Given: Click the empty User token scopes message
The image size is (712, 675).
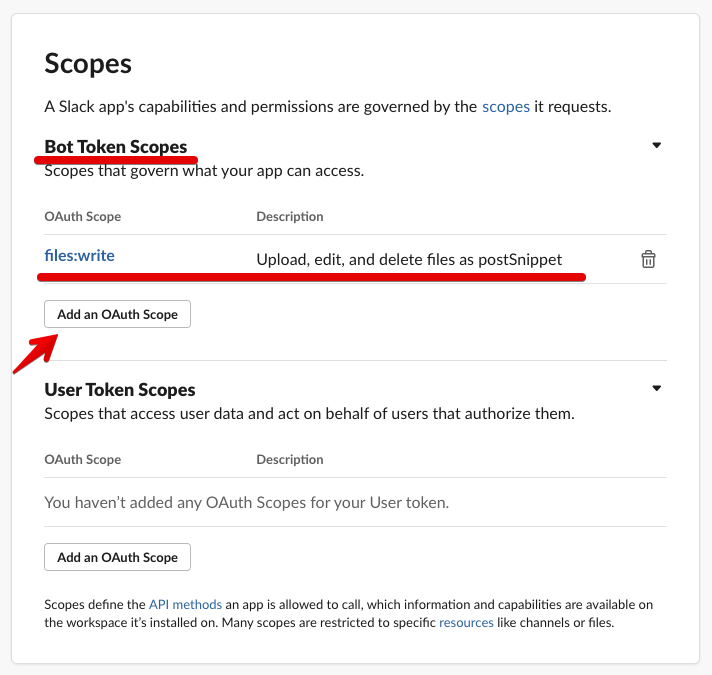Looking at the screenshot, I should [x=247, y=503].
